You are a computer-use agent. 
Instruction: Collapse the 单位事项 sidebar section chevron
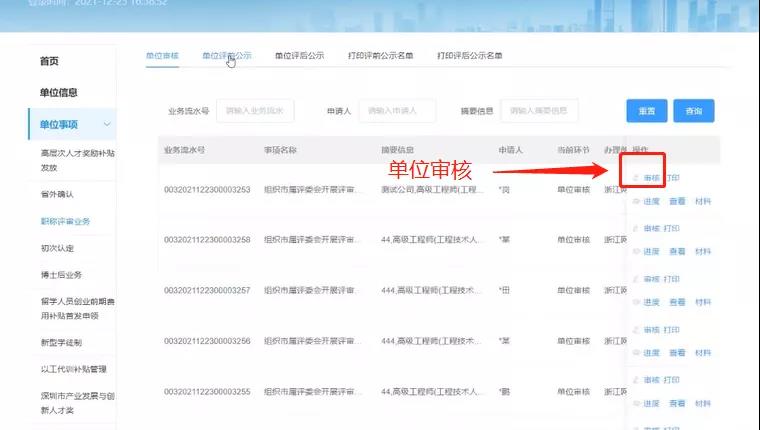107,124
